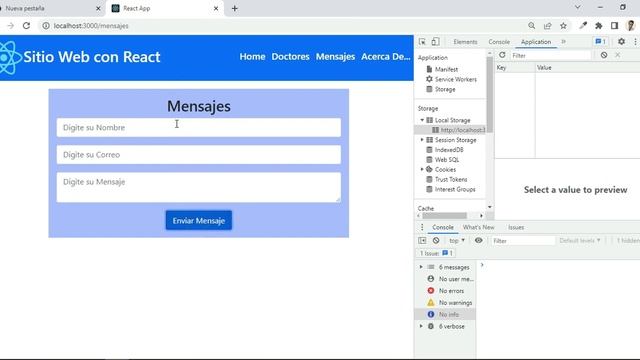Open the Chrome profile avatar

(631, 26)
